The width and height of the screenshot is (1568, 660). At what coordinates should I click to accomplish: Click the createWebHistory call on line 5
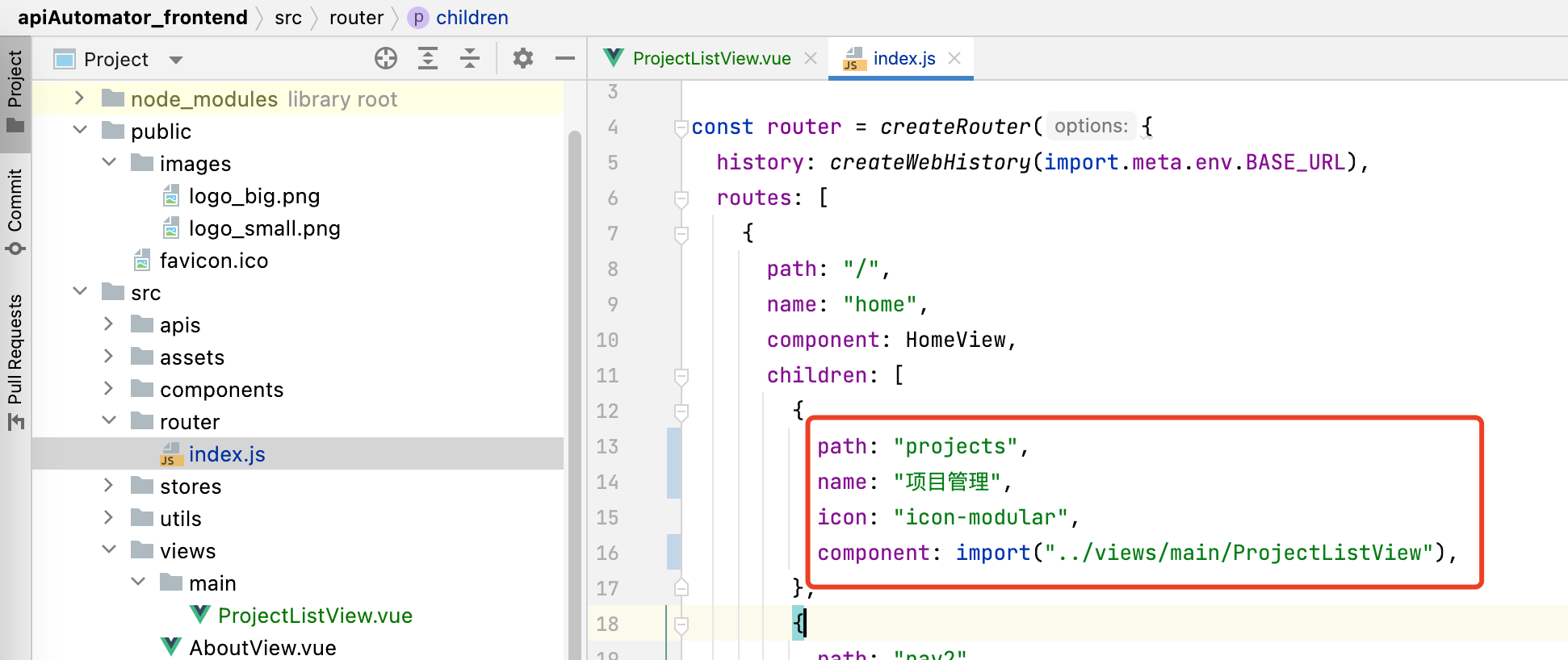tap(930, 162)
